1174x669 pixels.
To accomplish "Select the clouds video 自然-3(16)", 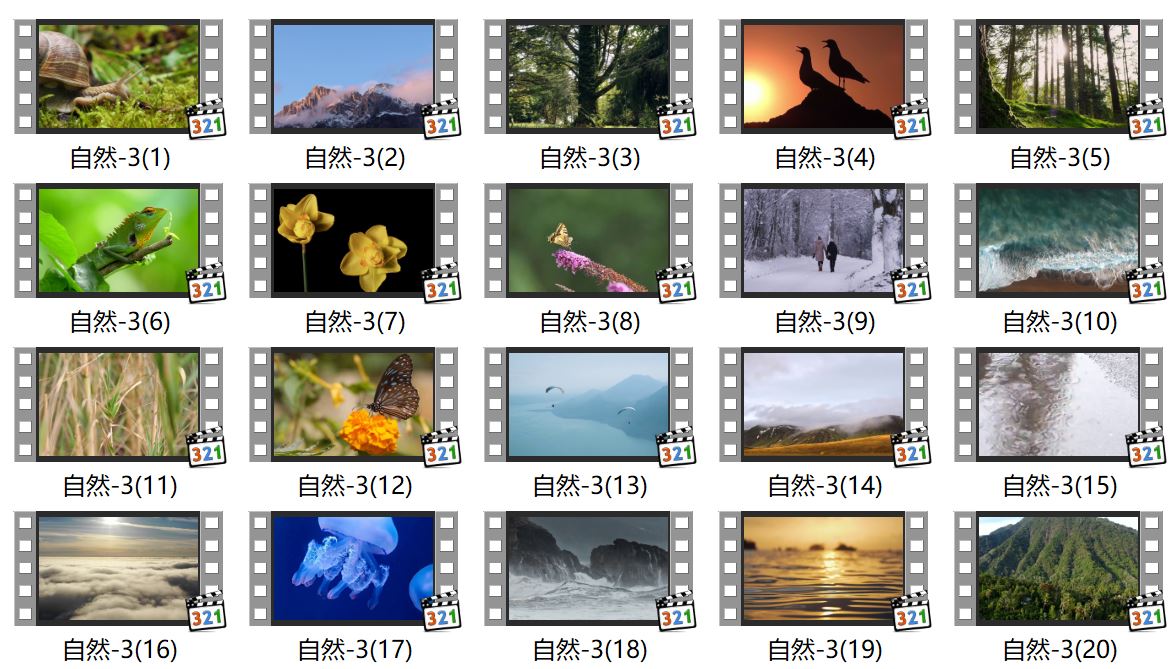I will [119, 568].
